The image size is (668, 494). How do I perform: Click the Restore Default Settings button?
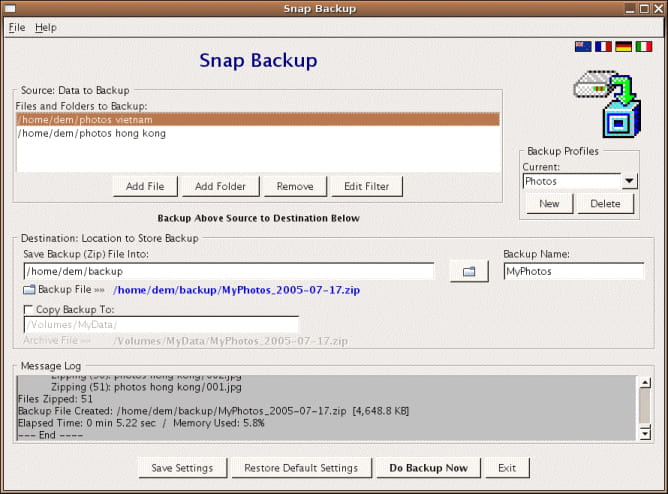300,468
